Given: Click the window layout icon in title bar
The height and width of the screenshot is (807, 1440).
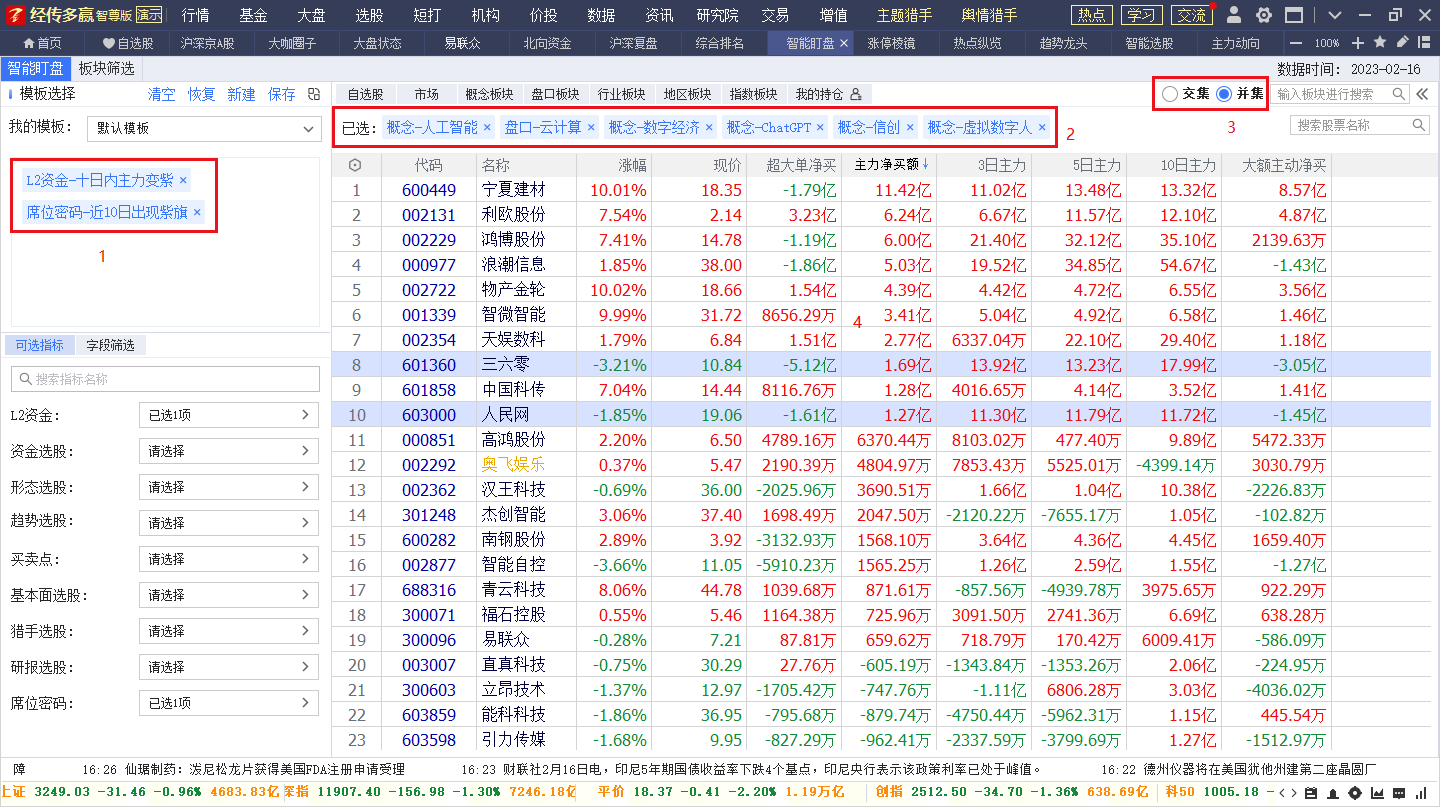Looking at the screenshot, I should click(1294, 15).
